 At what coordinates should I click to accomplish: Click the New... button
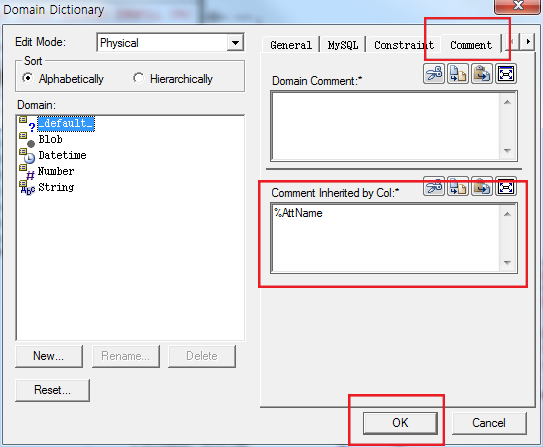click(x=49, y=356)
